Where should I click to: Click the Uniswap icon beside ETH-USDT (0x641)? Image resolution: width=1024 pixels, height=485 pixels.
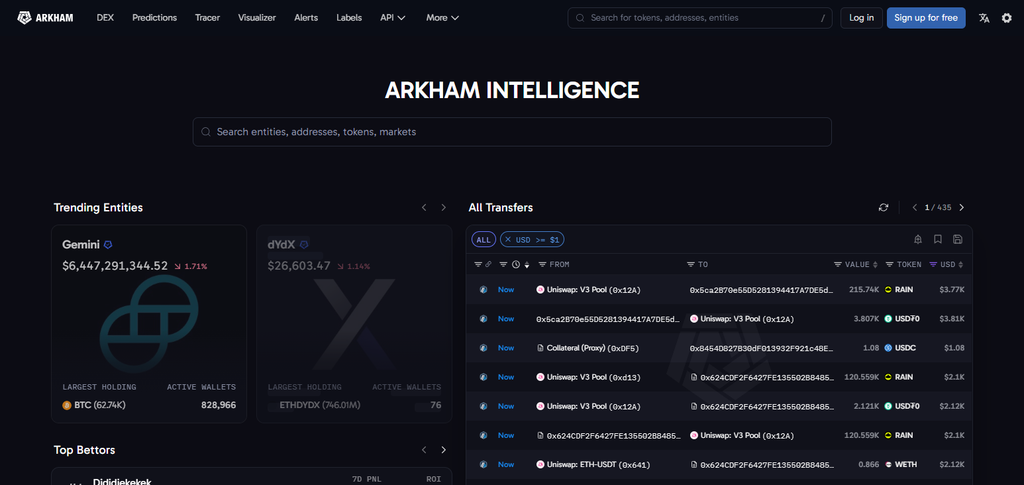pos(540,465)
